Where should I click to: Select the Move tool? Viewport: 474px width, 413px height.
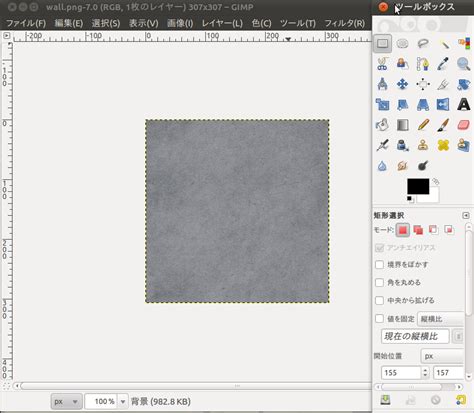[403, 84]
